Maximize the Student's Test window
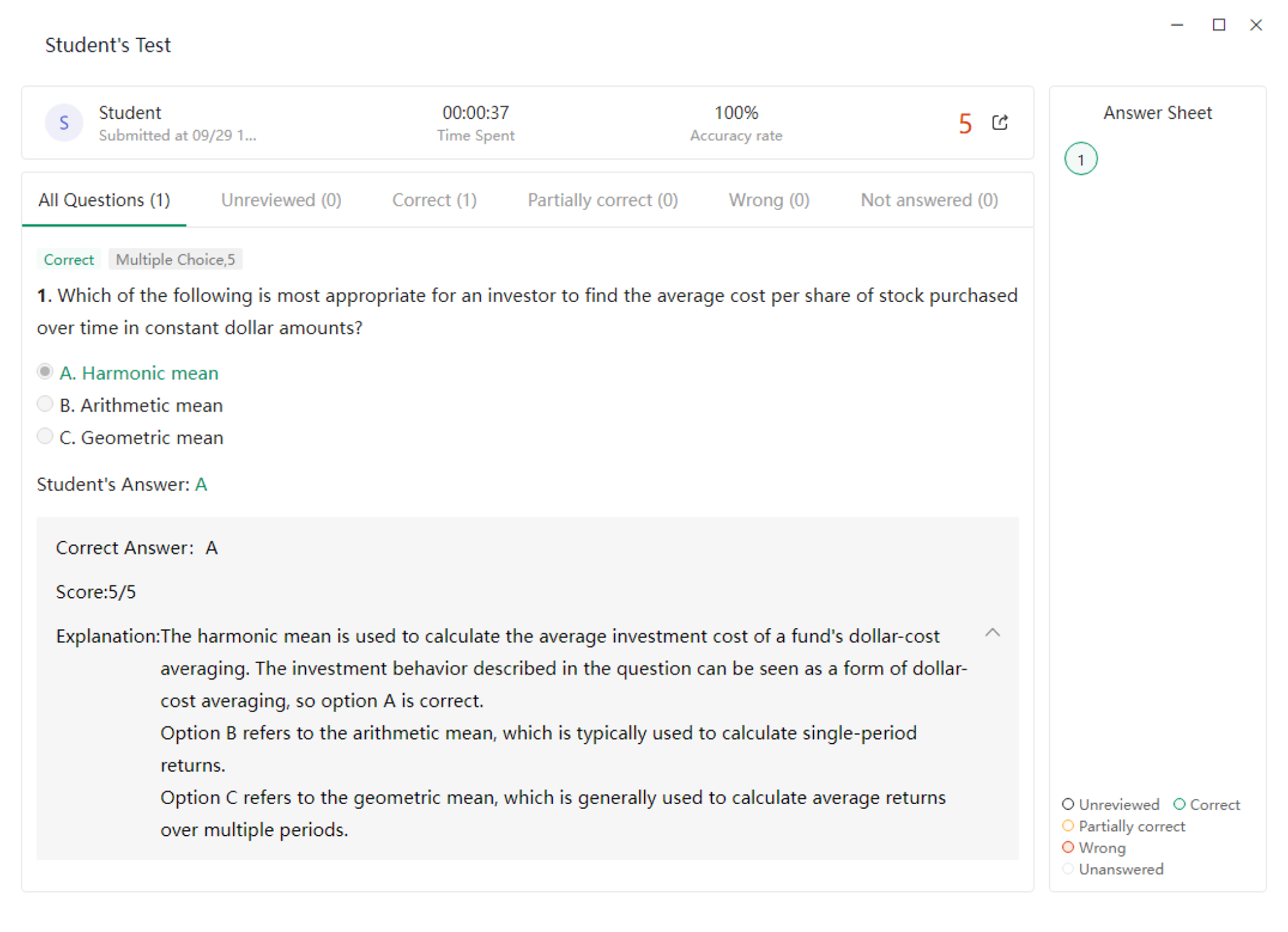This screenshot has height=932, width=1288. pyautogui.click(x=1218, y=25)
